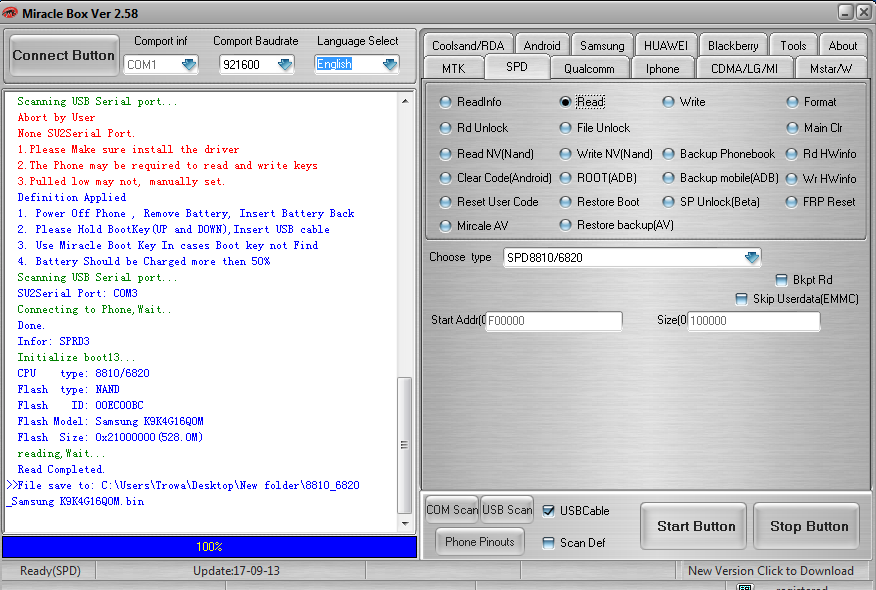Click the log panel scroll up arrow
This screenshot has width=876, height=590.
[x=405, y=101]
